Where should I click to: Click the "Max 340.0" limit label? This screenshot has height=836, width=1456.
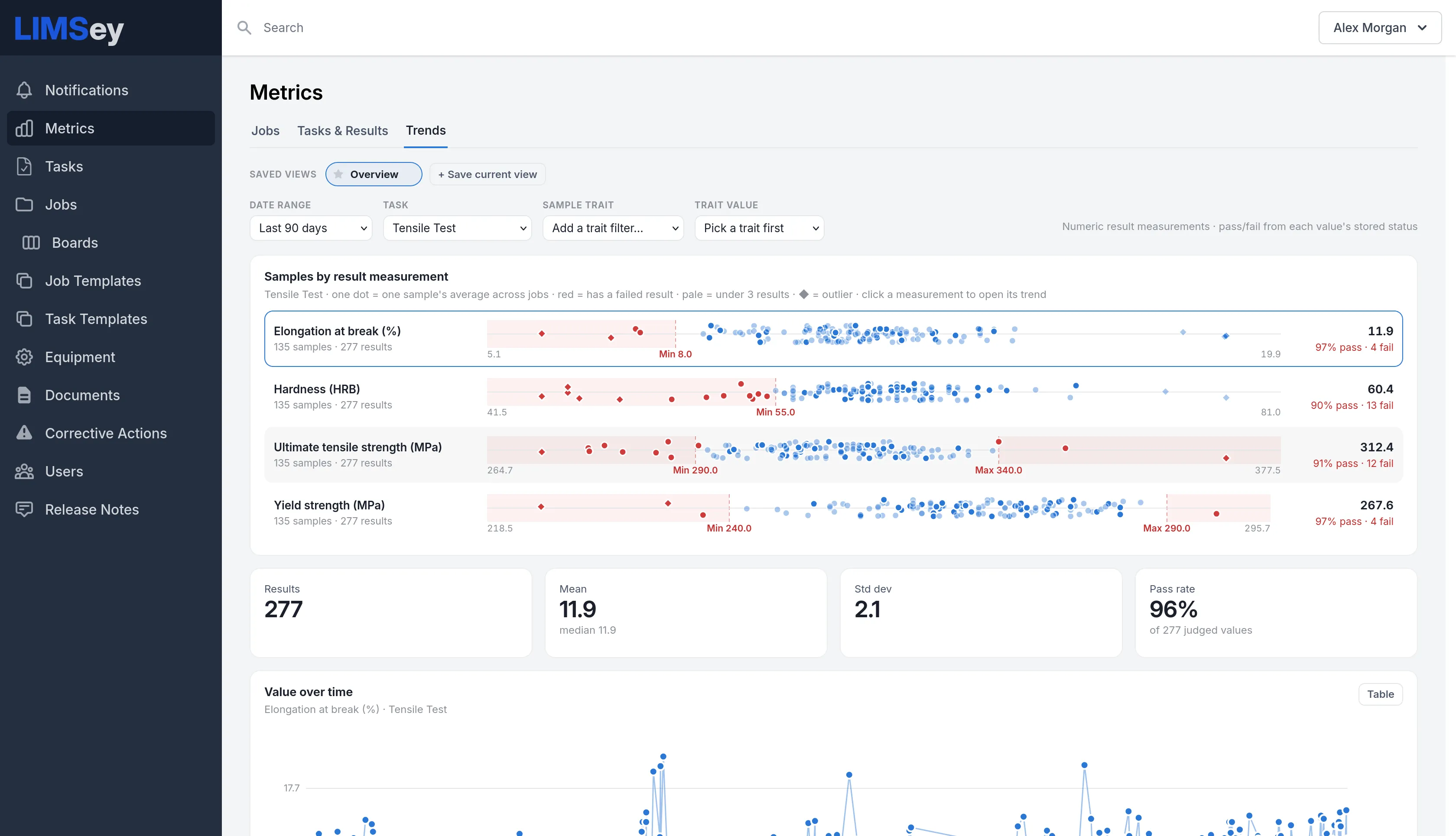coord(998,470)
